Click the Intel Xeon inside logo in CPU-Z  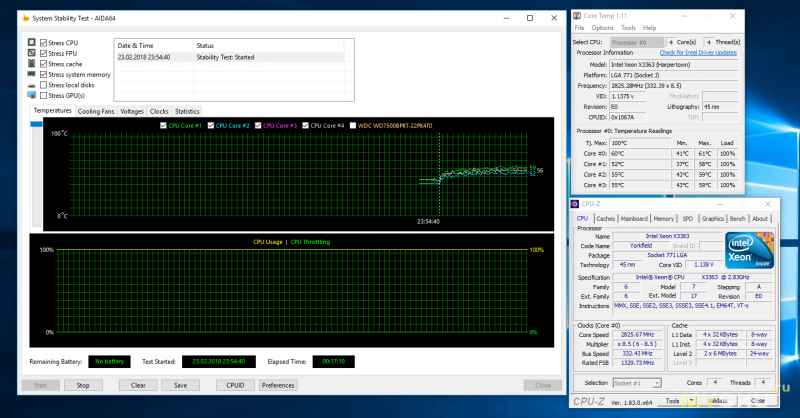[749, 250]
